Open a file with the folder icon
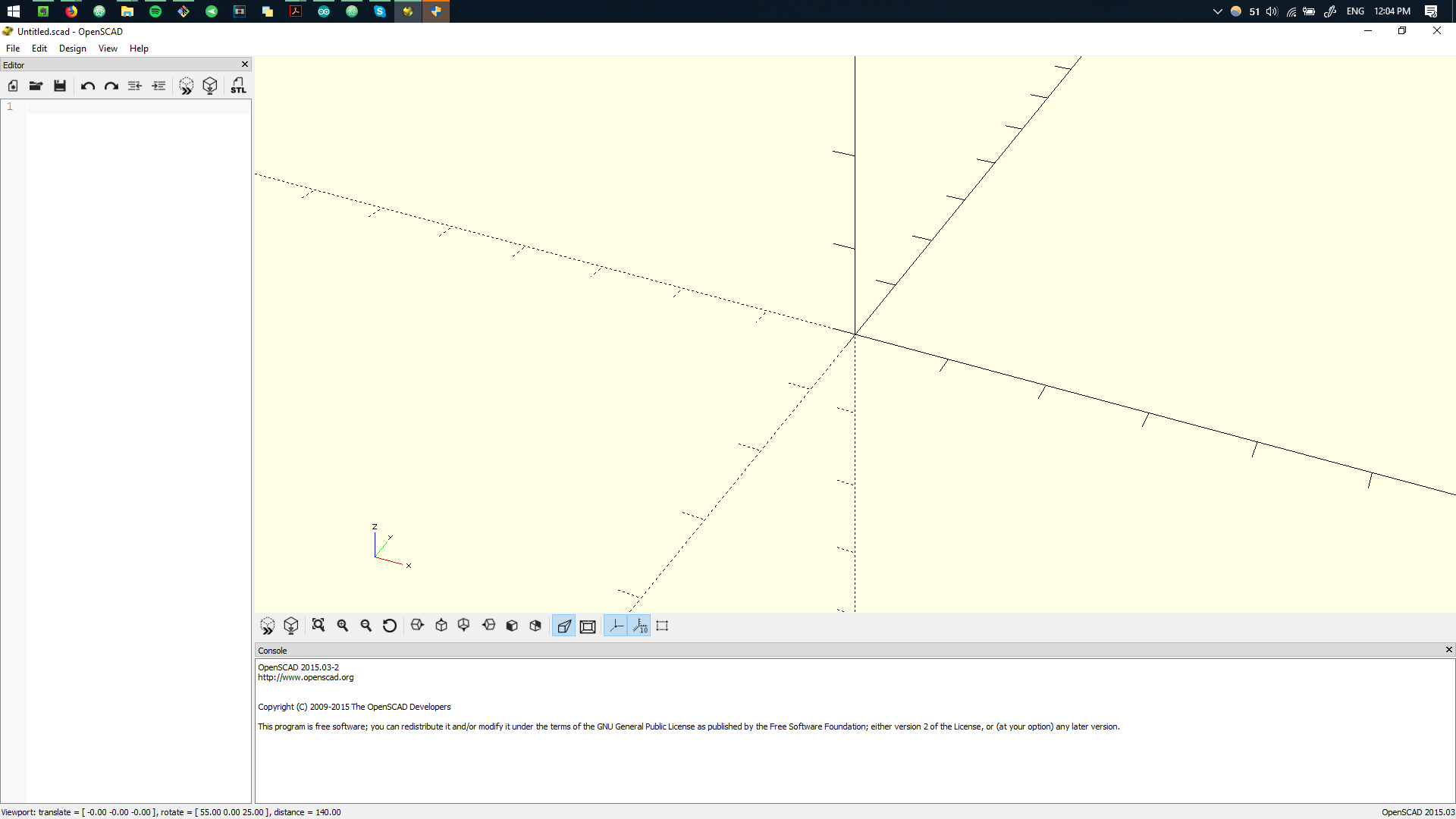Viewport: 1456px width, 819px height. point(36,86)
